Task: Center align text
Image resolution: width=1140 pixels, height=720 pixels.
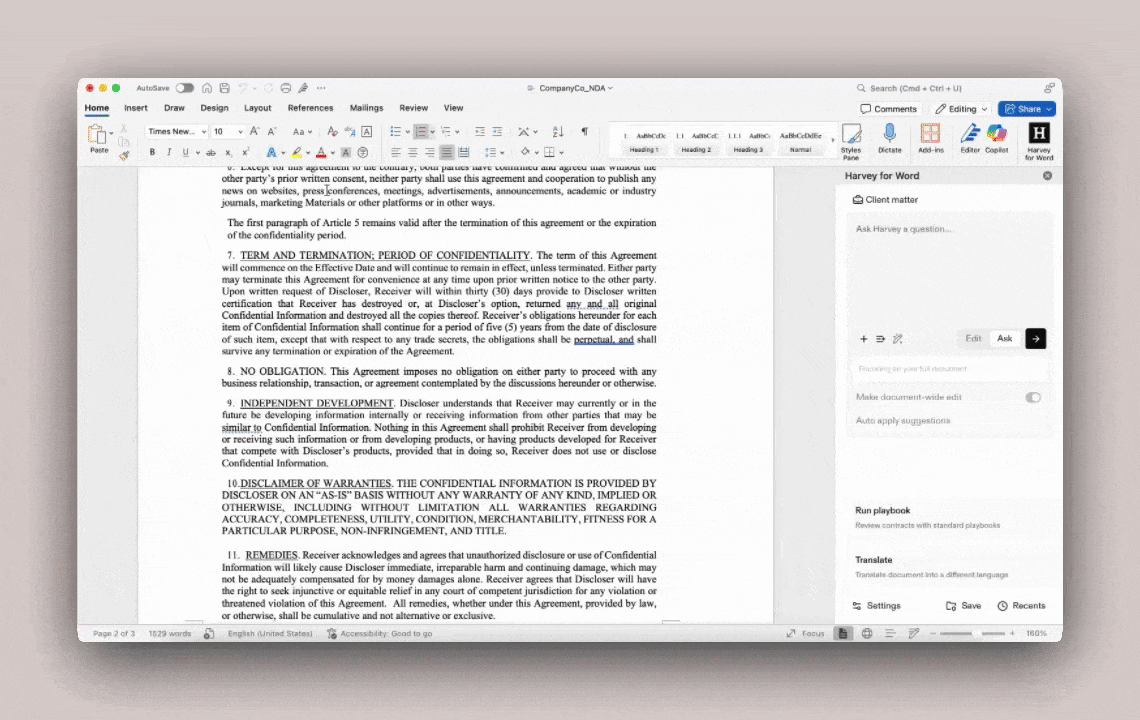Action: pos(412,152)
